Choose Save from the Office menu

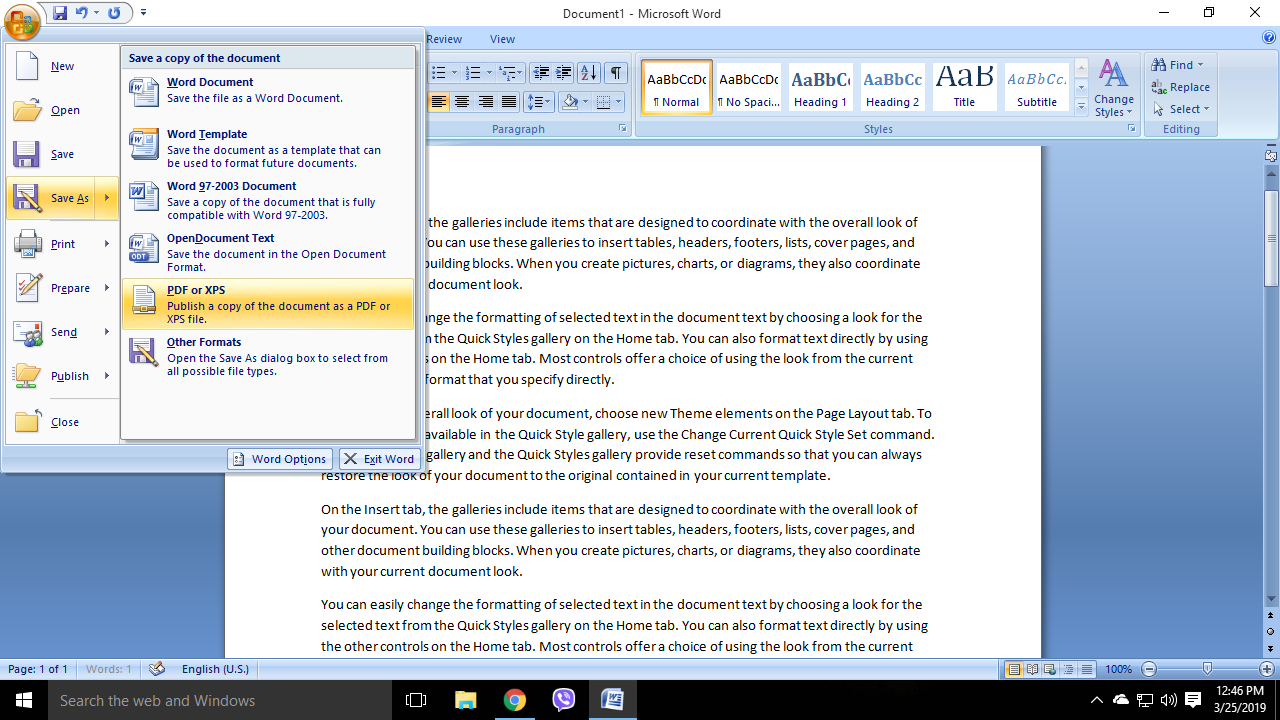[x=62, y=154]
